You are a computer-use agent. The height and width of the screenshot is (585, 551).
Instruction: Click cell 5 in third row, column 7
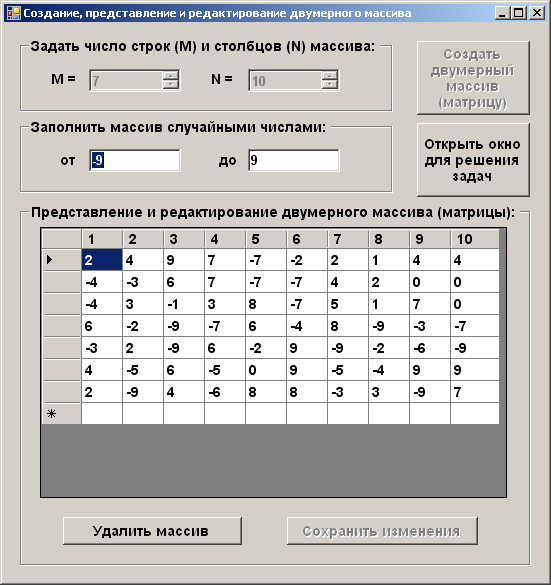(x=348, y=304)
